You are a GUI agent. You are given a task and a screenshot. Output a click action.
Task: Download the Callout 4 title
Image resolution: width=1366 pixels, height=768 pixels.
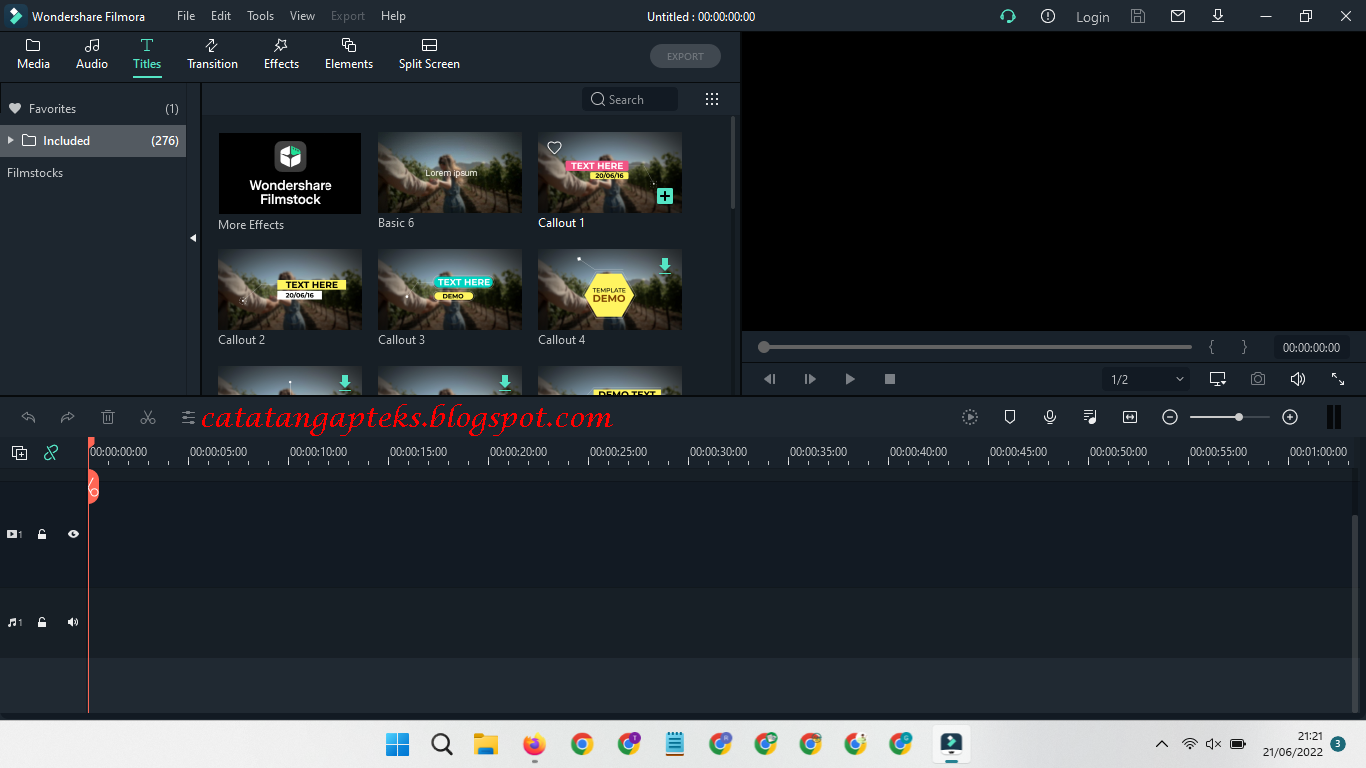tap(665, 265)
